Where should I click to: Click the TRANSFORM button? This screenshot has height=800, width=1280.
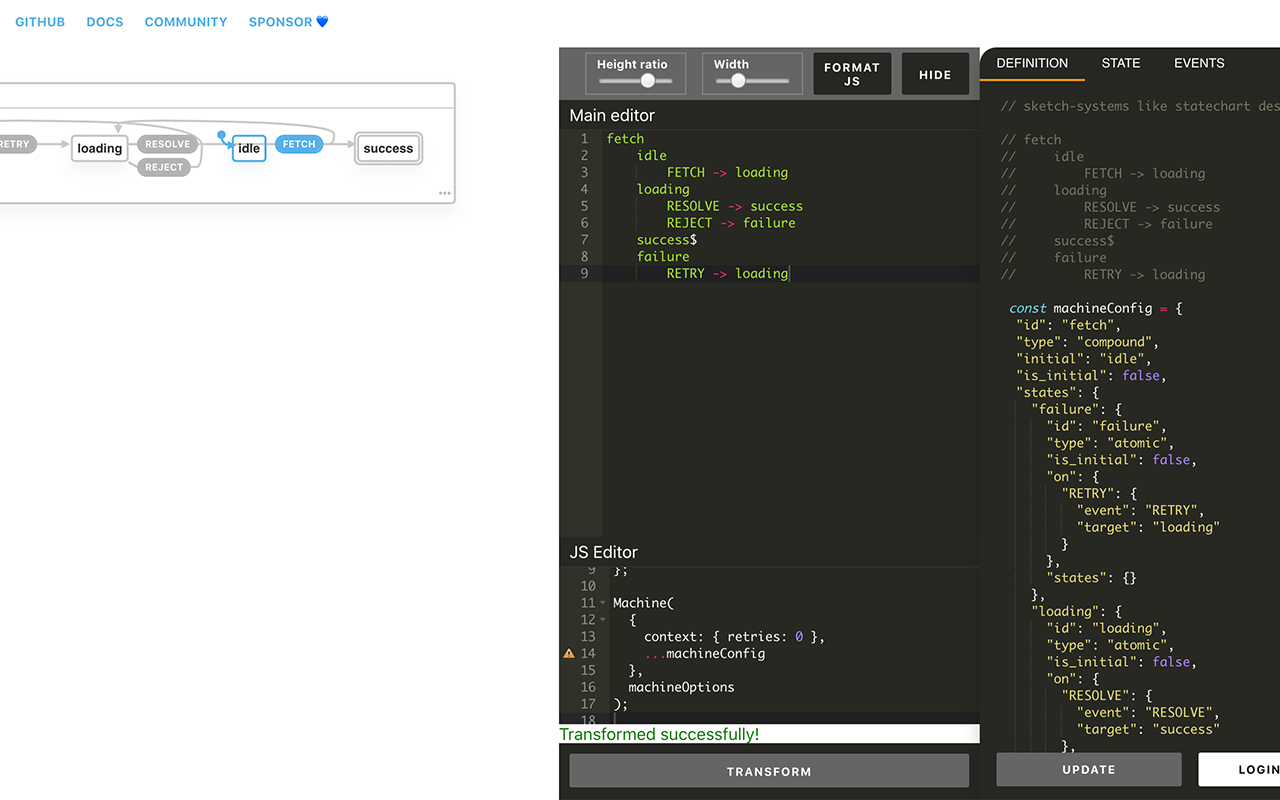coord(768,770)
